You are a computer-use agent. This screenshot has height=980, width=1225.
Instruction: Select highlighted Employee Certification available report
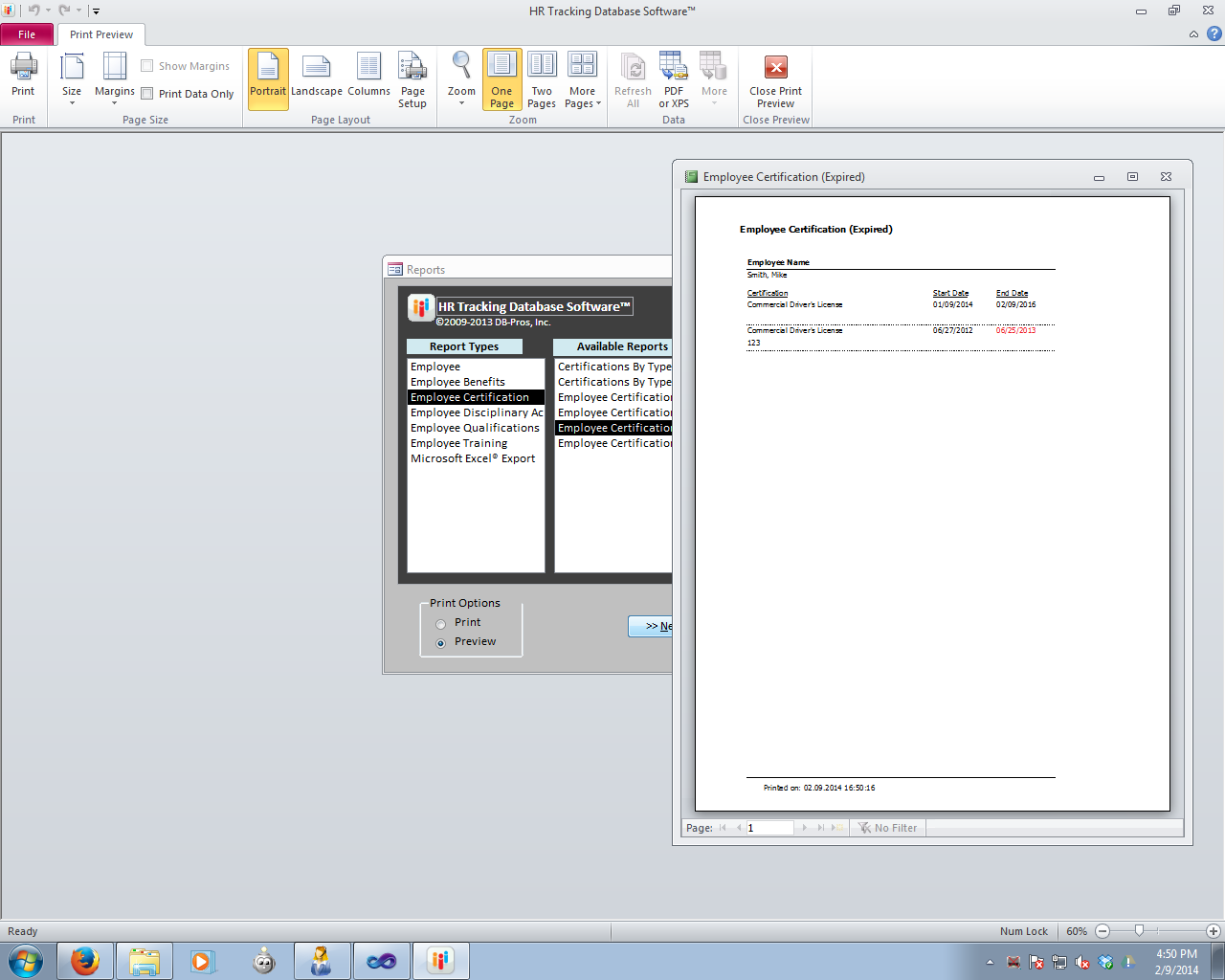(614, 428)
